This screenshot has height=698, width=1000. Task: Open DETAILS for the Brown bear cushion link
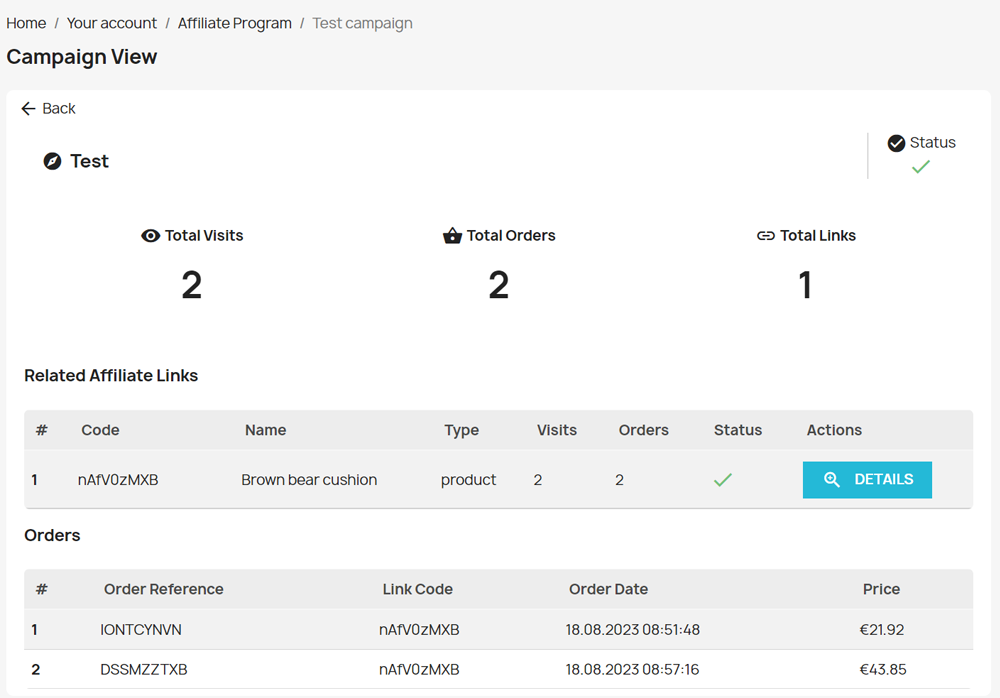pyautogui.click(x=867, y=480)
